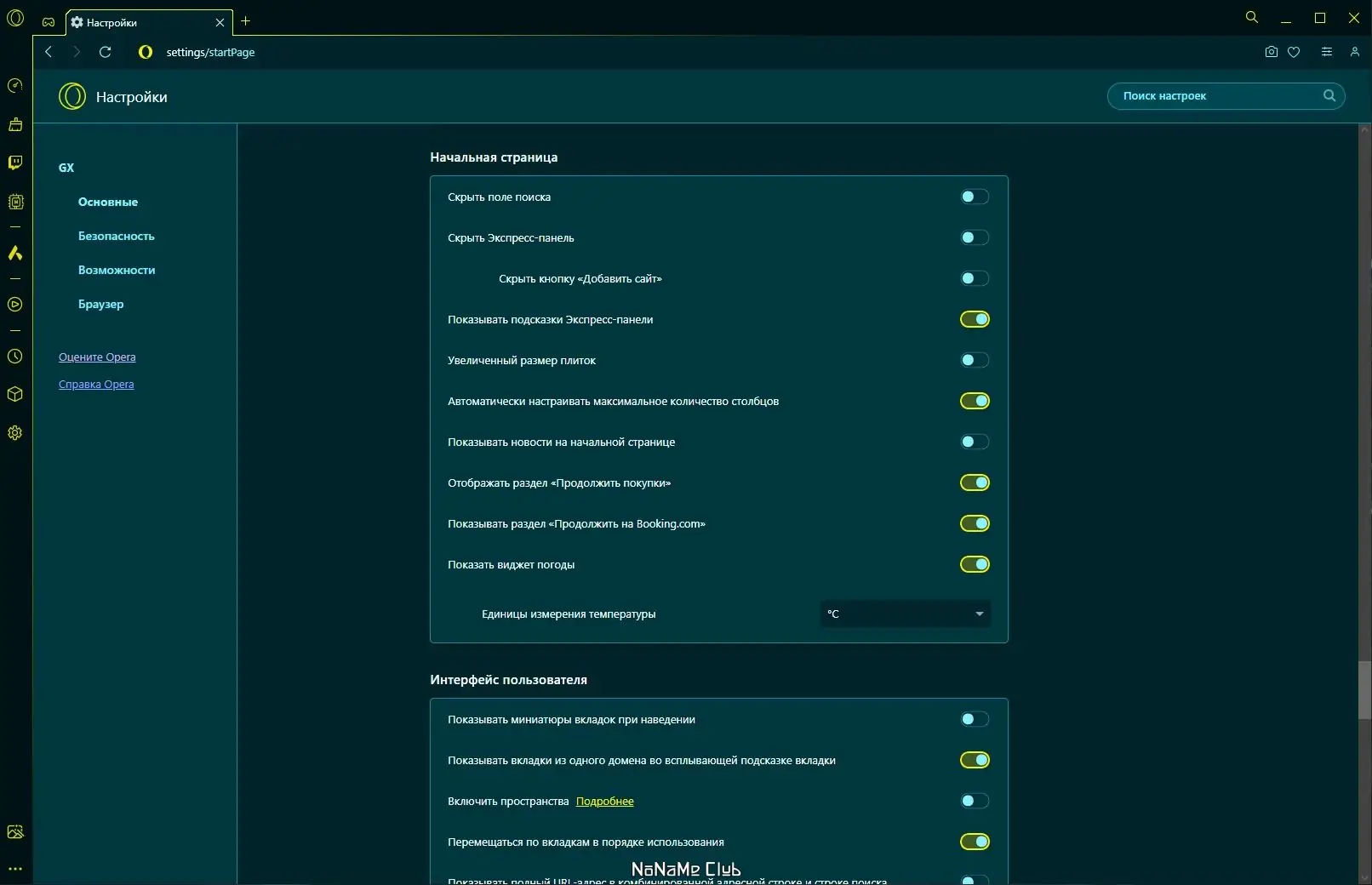Take a snapshot with camera icon
This screenshot has width=1372, height=885.
coord(1271,52)
